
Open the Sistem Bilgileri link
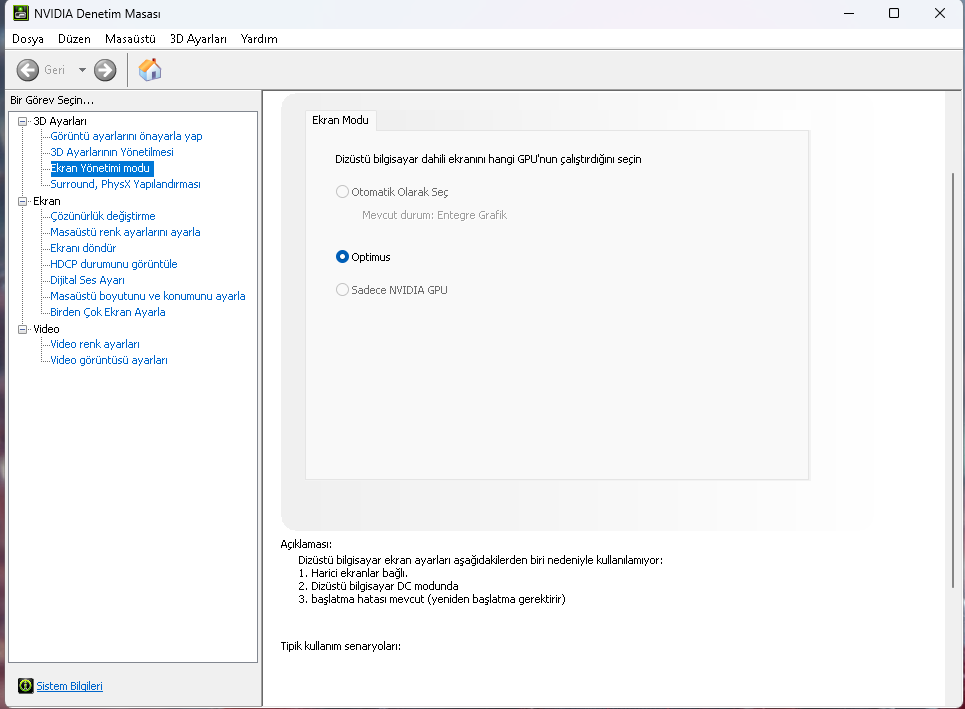coord(70,686)
